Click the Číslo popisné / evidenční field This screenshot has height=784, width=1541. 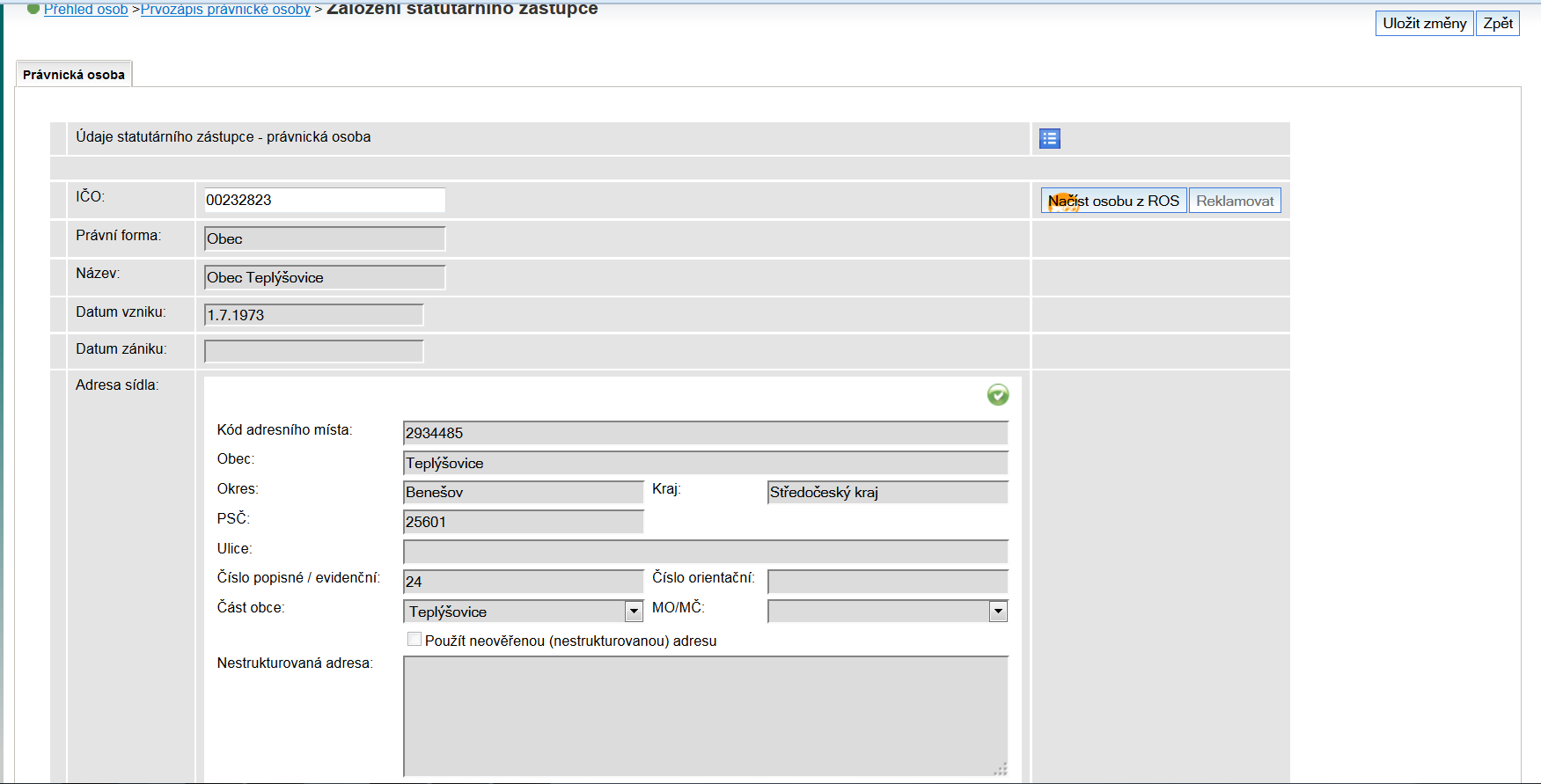[x=523, y=582]
